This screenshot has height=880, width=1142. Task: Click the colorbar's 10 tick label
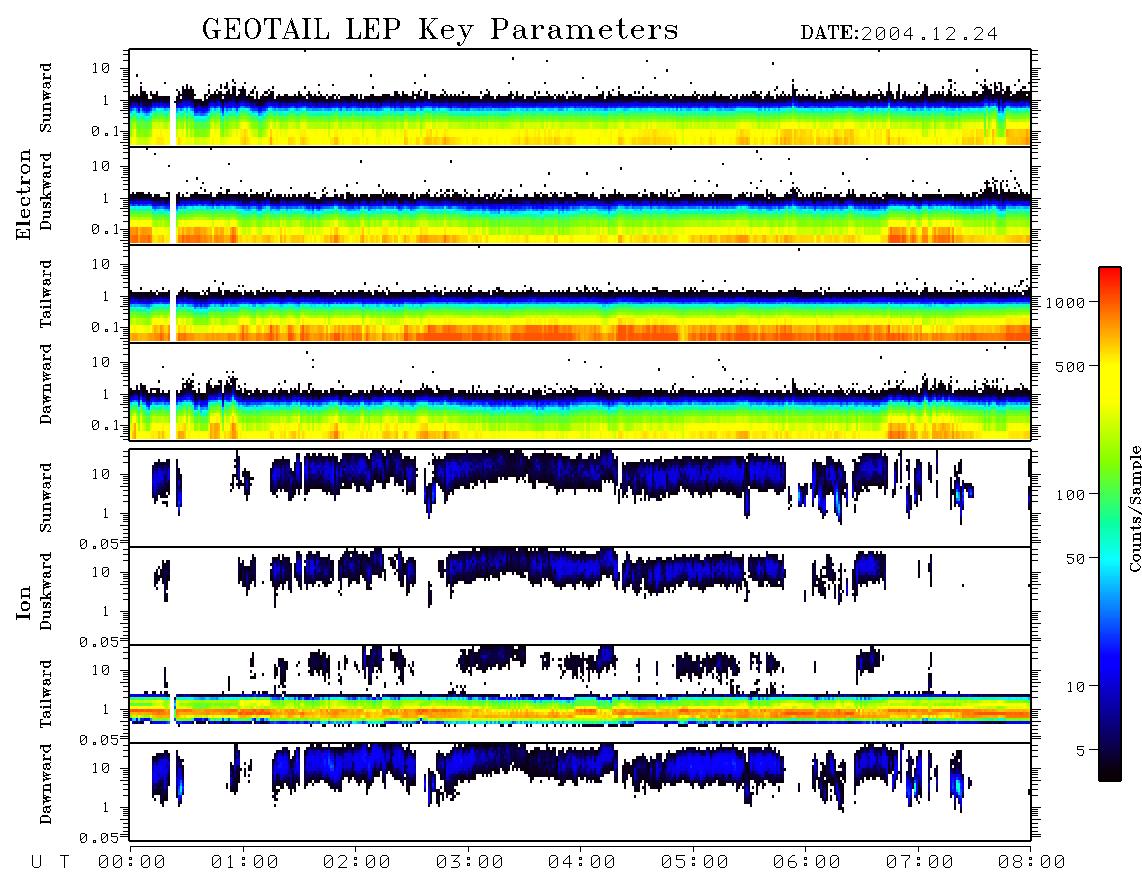[1075, 686]
